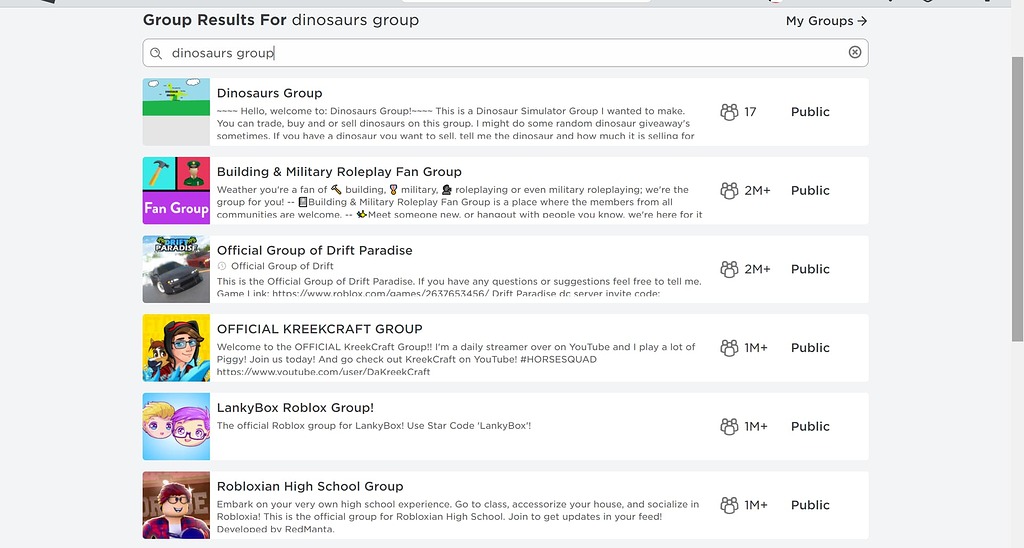
Task: Clear the group search box text
Action: pyautogui.click(x=854, y=52)
